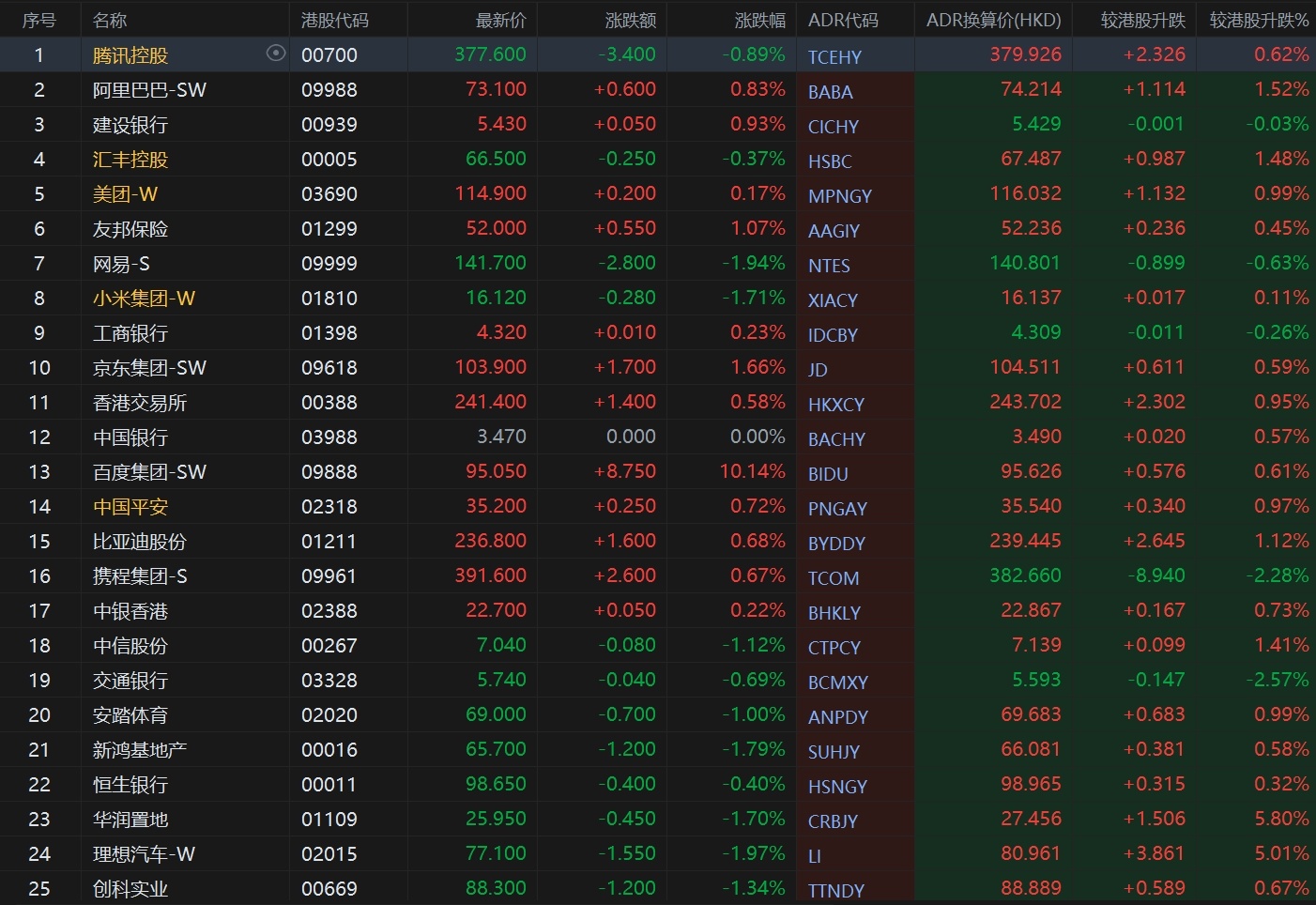The height and width of the screenshot is (905, 1316).
Task: Select the 名称 column header
Action: pyautogui.click(x=110, y=20)
